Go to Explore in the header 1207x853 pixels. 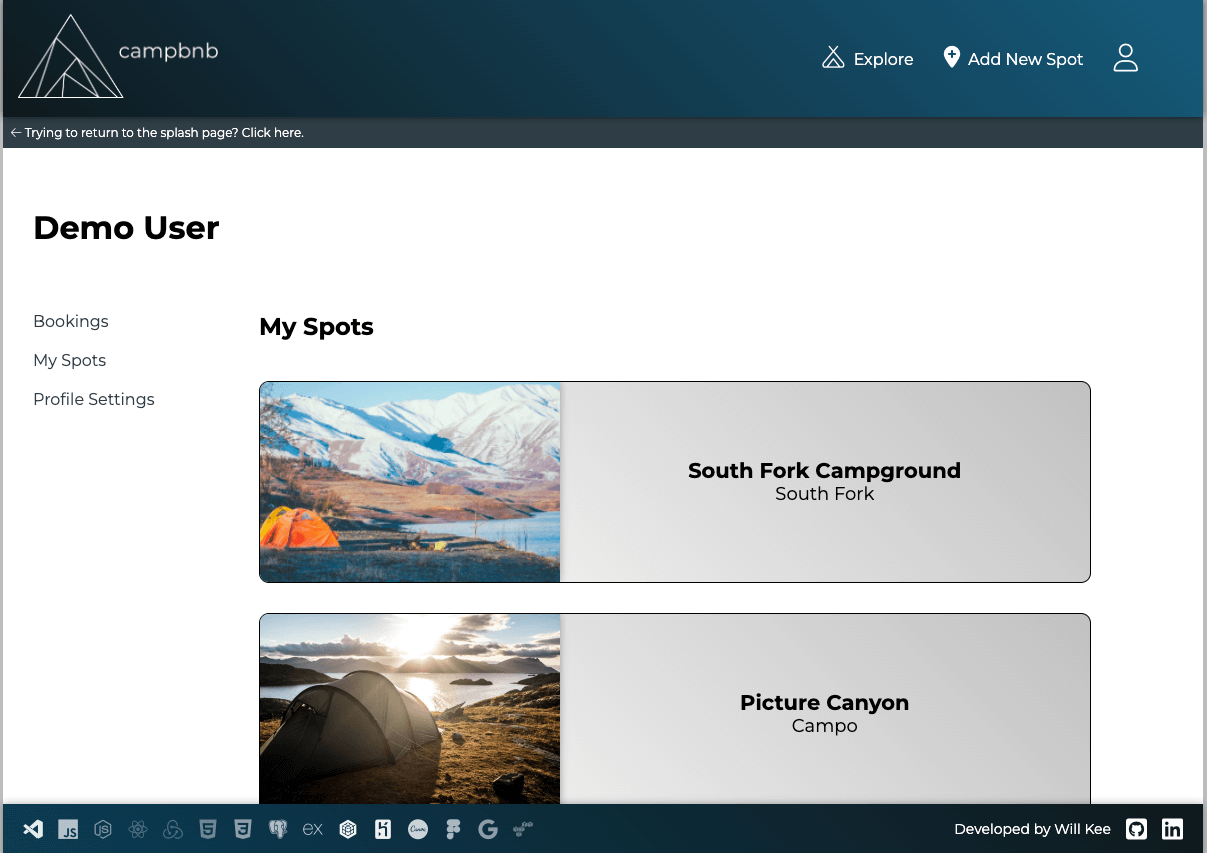click(x=867, y=59)
